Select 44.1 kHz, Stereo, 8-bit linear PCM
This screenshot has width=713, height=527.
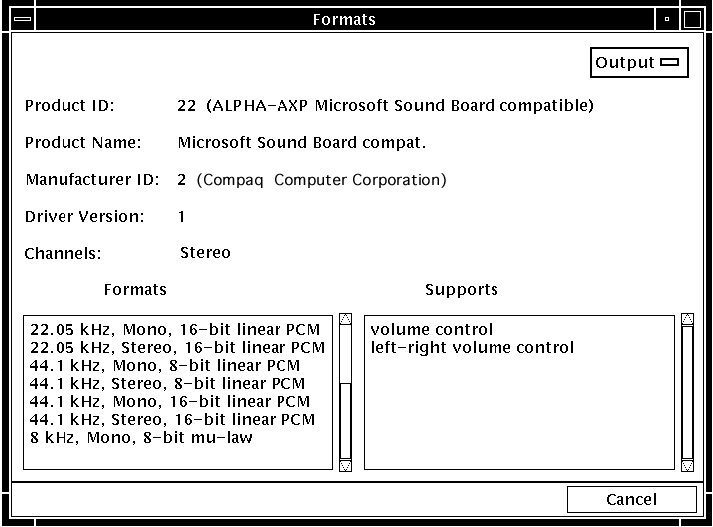click(167, 383)
